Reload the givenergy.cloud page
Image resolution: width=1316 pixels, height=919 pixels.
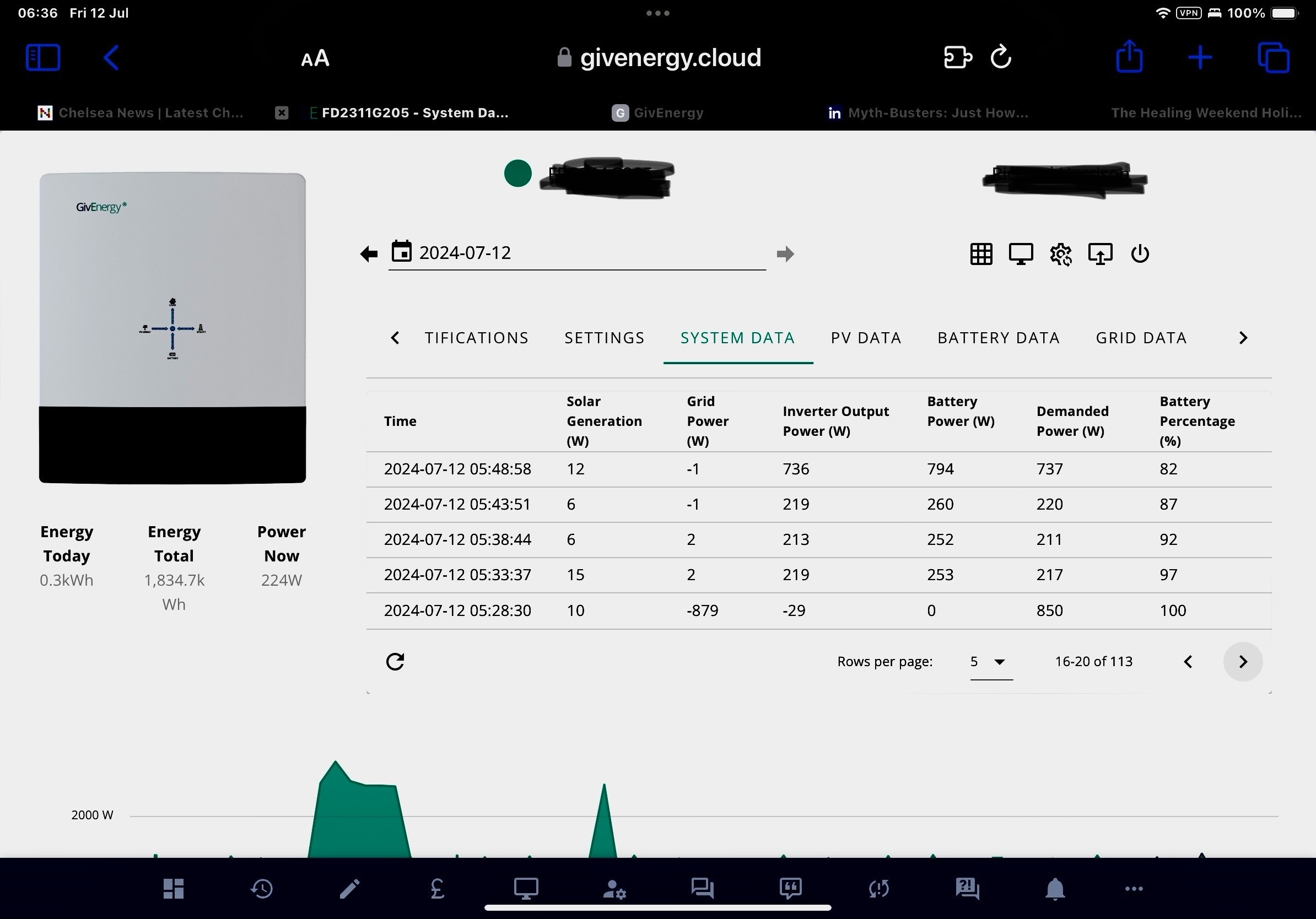1001,57
